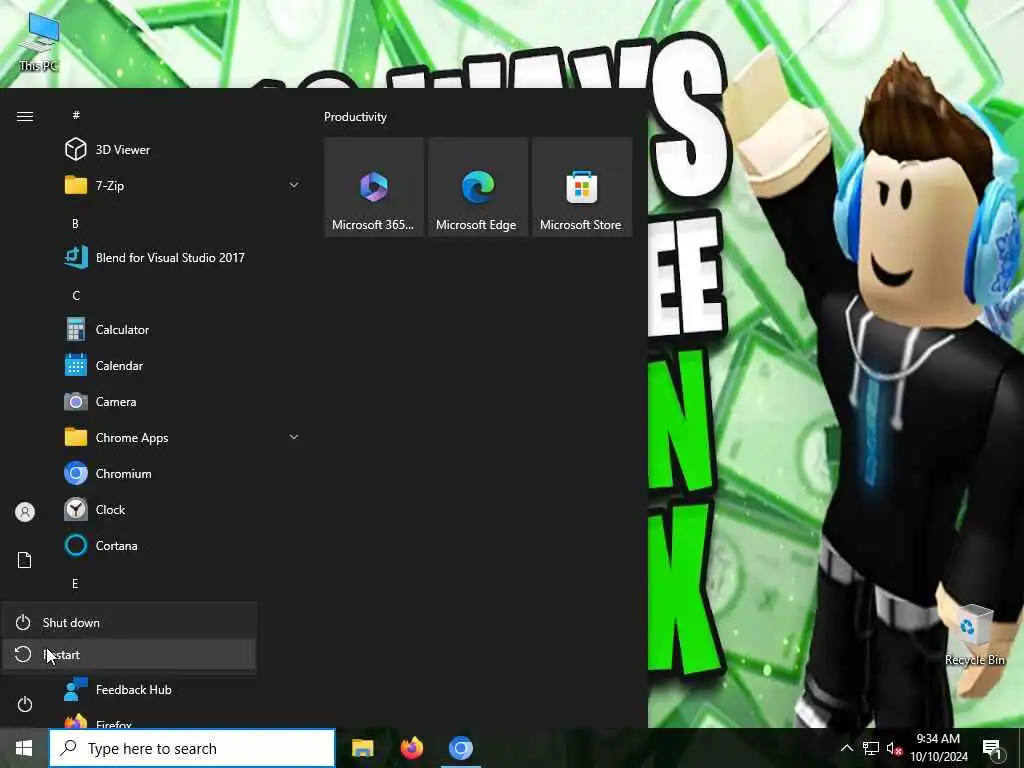Viewport: 1024px width, 768px height.
Task: Open the network status tray icon
Action: tap(871, 748)
